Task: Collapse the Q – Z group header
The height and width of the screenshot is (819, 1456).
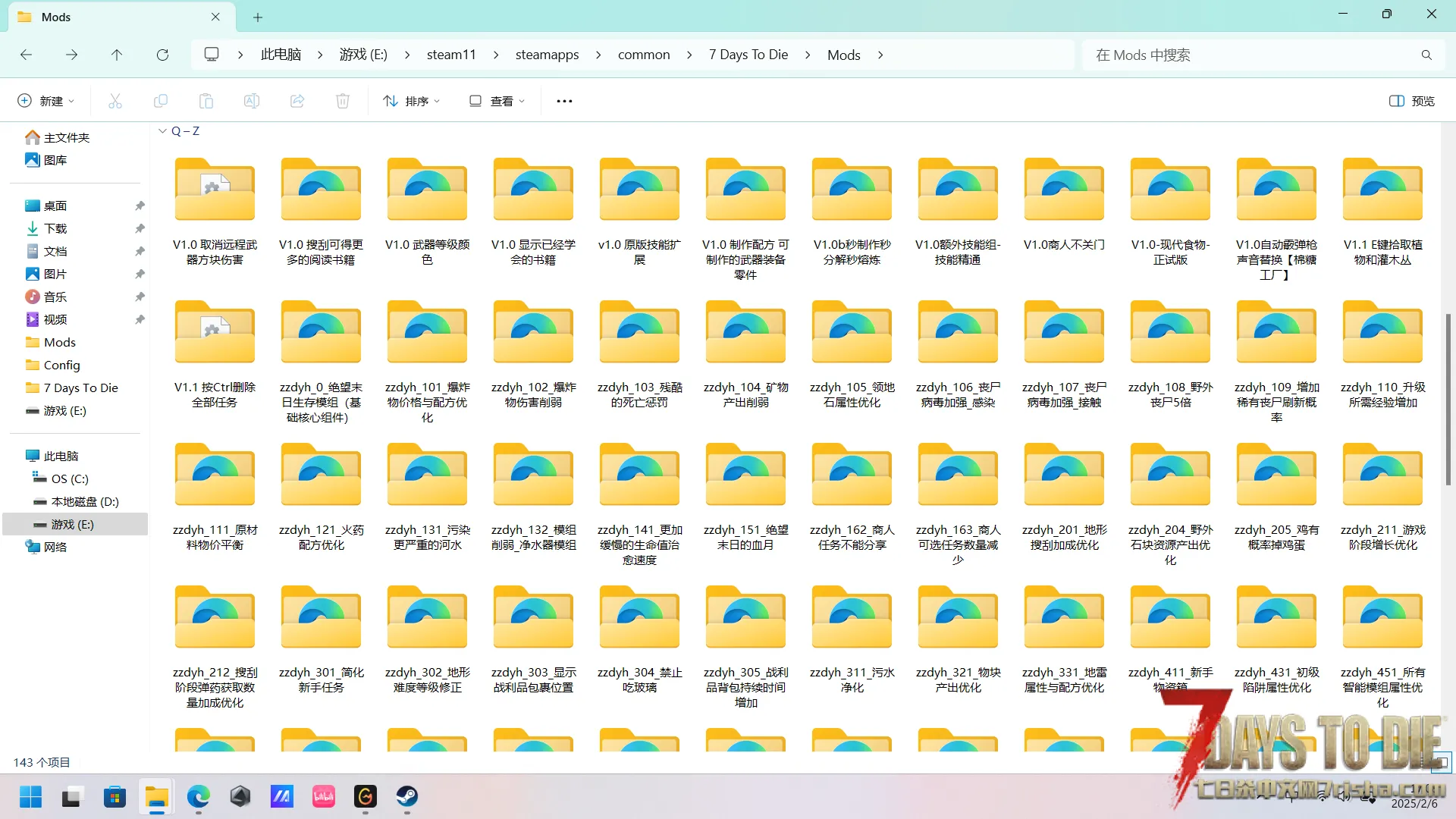Action: pos(162,131)
